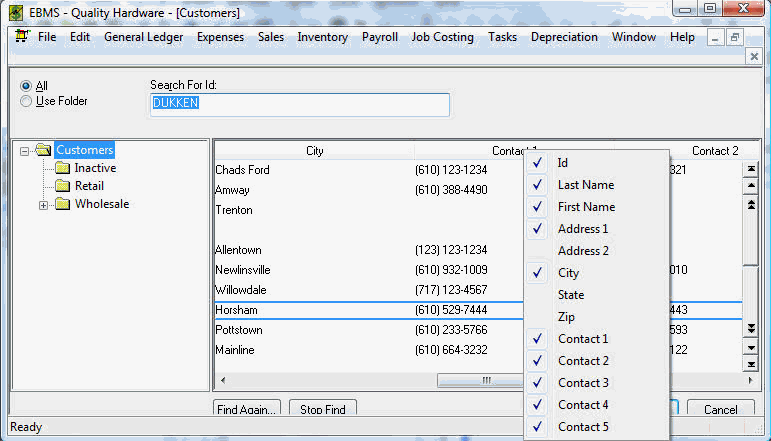The width and height of the screenshot is (771, 441).
Task: Click the scroll-to-top arrow button
Action: 751,169
